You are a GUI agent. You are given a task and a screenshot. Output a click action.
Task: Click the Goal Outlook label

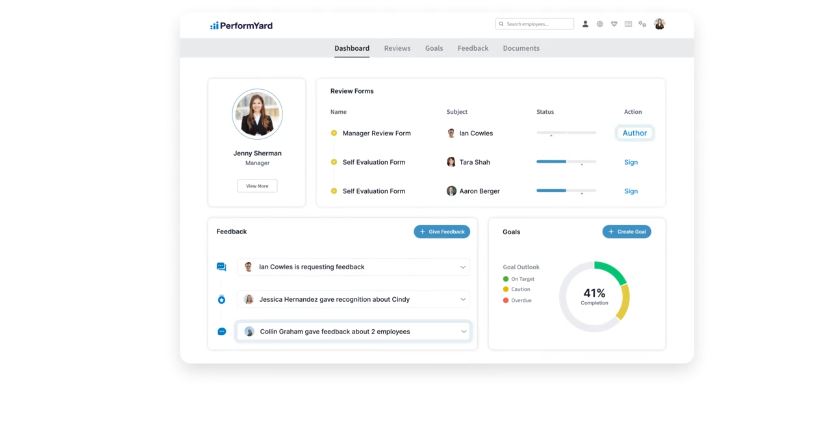click(521, 267)
